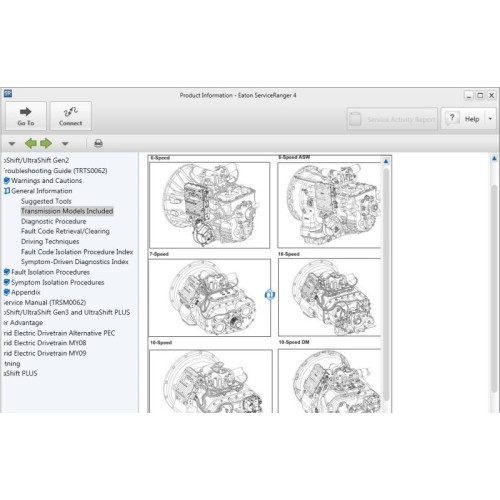Click the Connect toolbar button
This screenshot has height=500, width=500.
coord(70,116)
